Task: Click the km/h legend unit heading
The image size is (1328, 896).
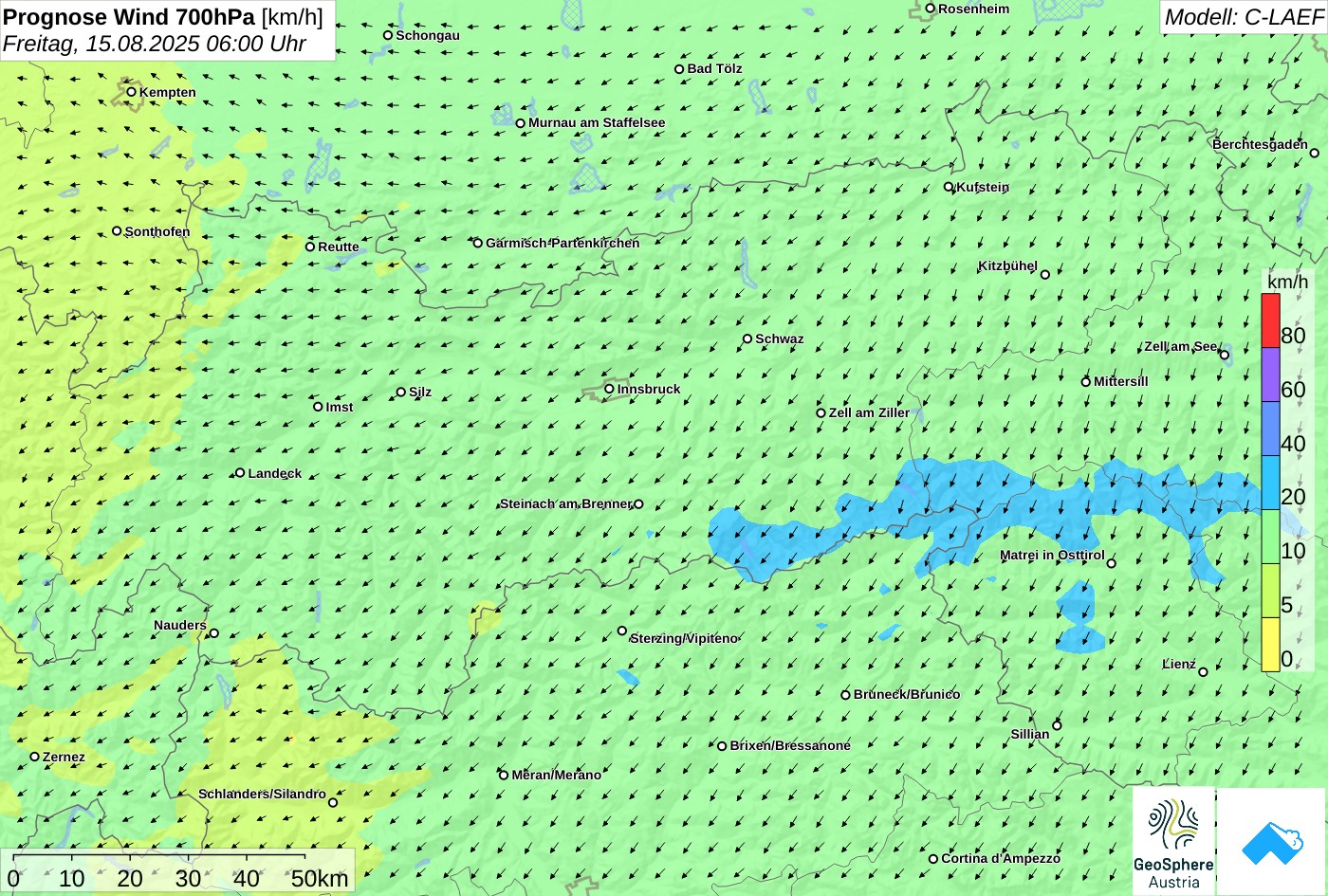Action: tap(1287, 282)
